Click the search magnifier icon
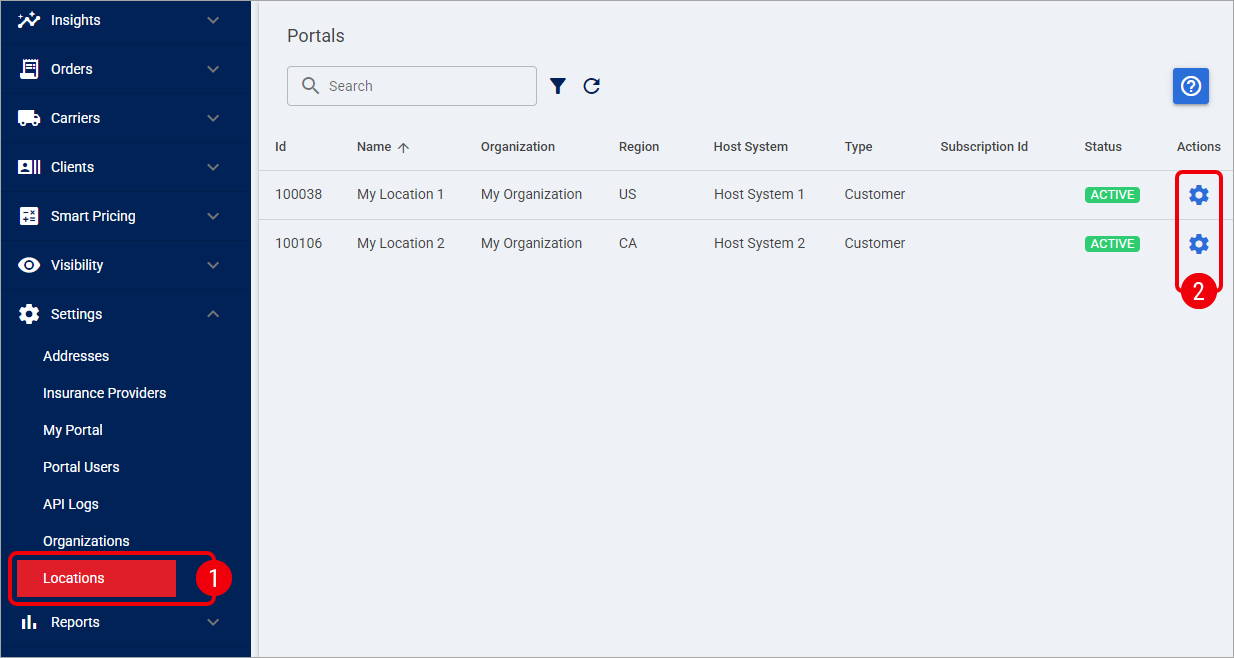 [310, 86]
